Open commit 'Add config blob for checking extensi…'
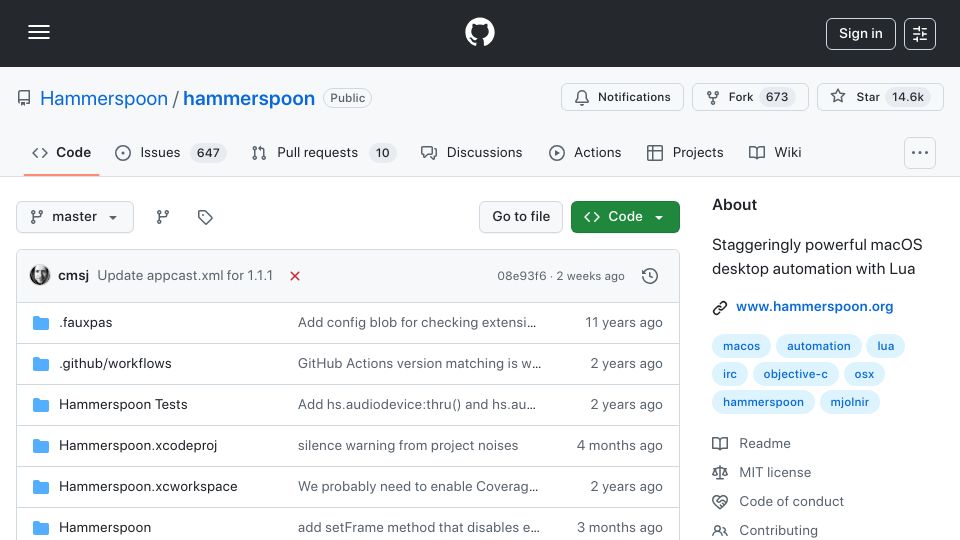Image resolution: width=960 pixels, height=540 pixels. tap(417, 323)
